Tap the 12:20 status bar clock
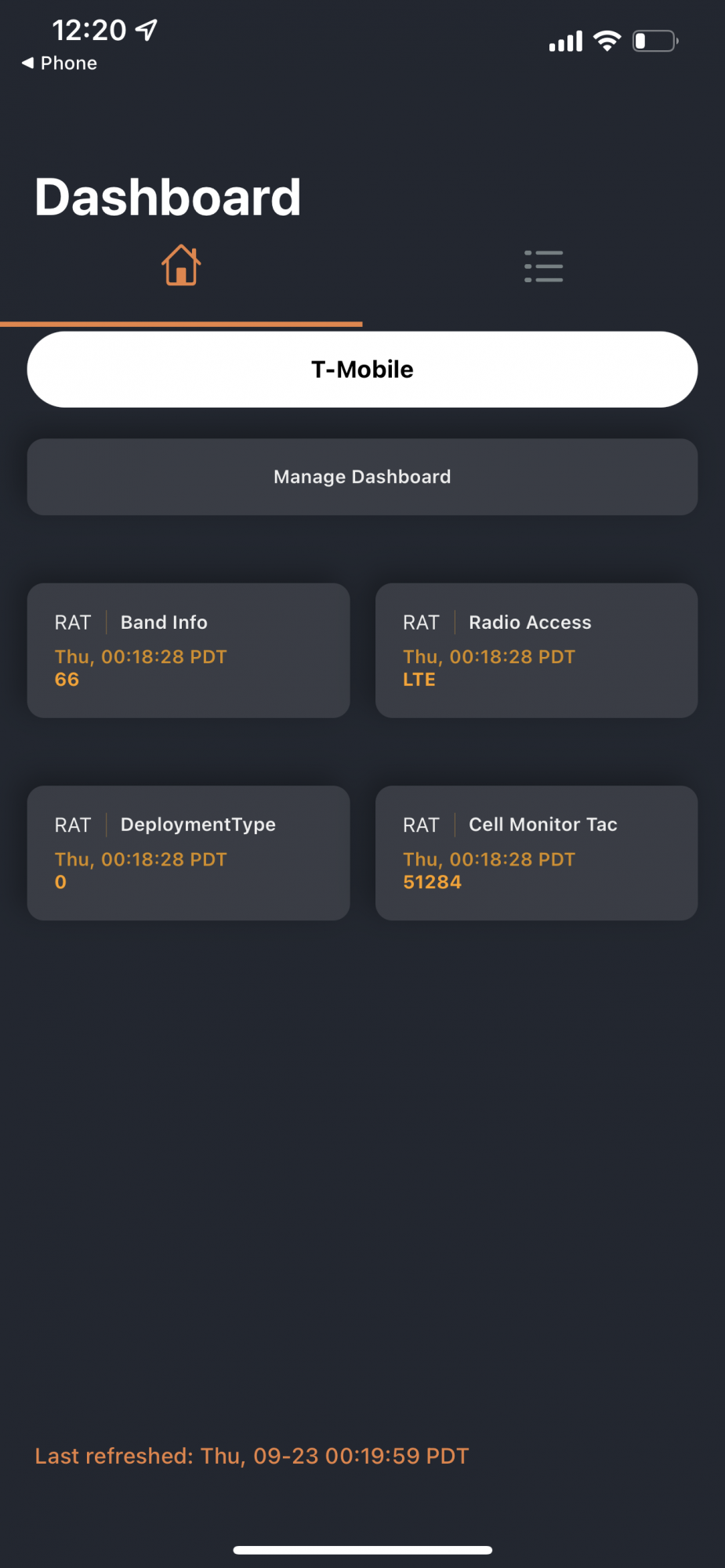This screenshot has height=1568, width=725. point(89,30)
